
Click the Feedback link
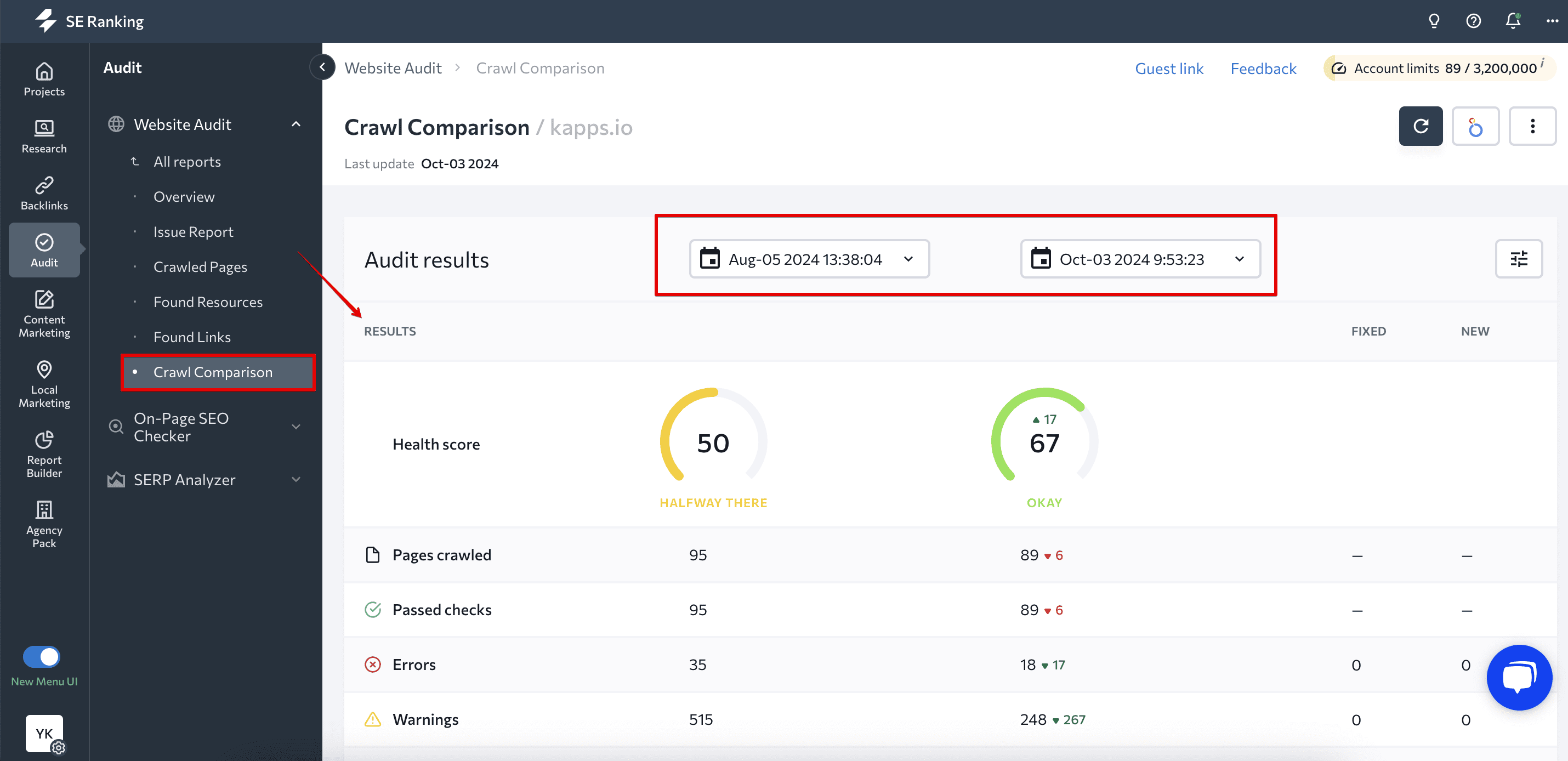(1264, 67)
